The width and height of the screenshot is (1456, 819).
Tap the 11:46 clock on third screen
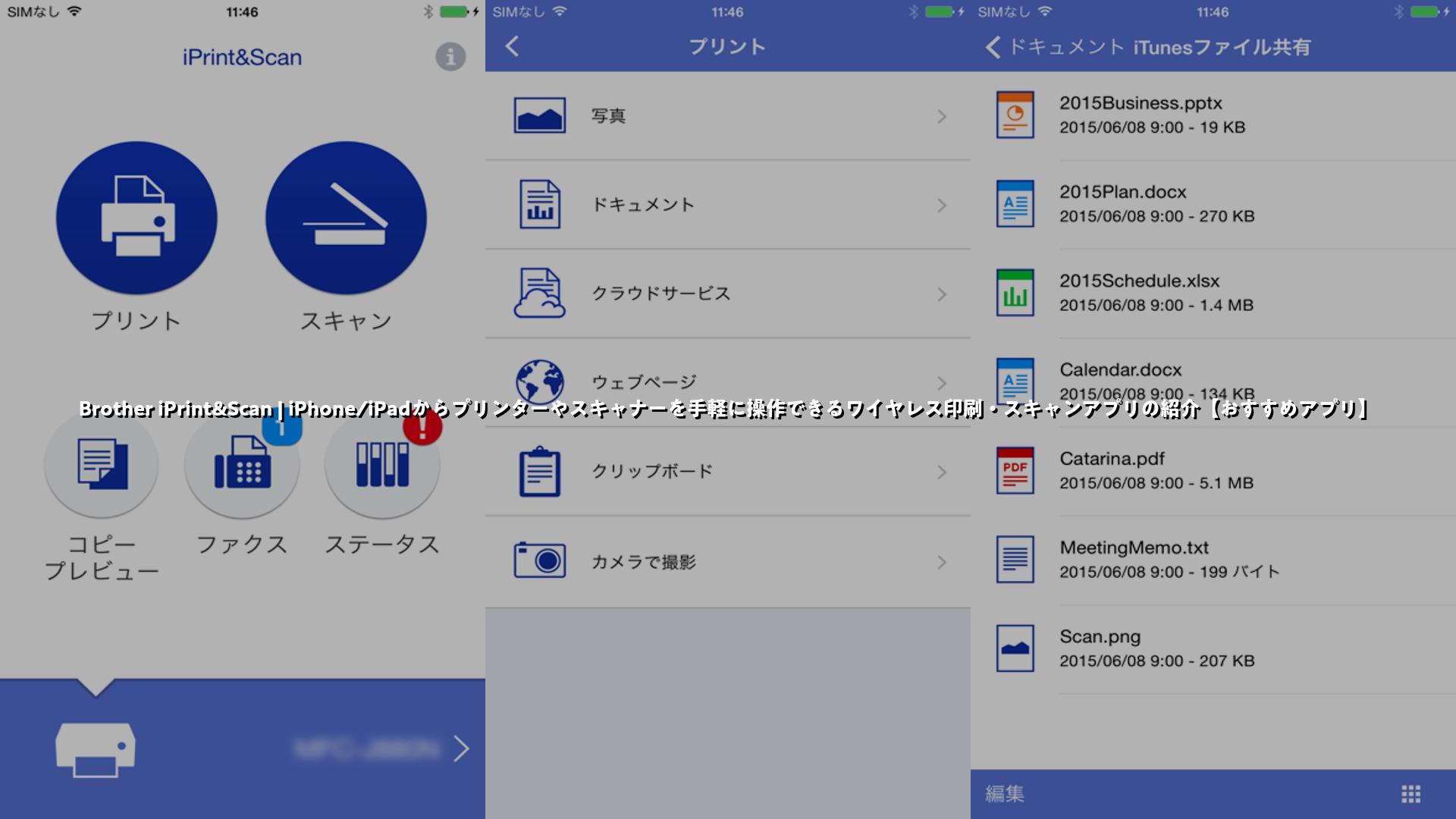(x=1213, y=12)
